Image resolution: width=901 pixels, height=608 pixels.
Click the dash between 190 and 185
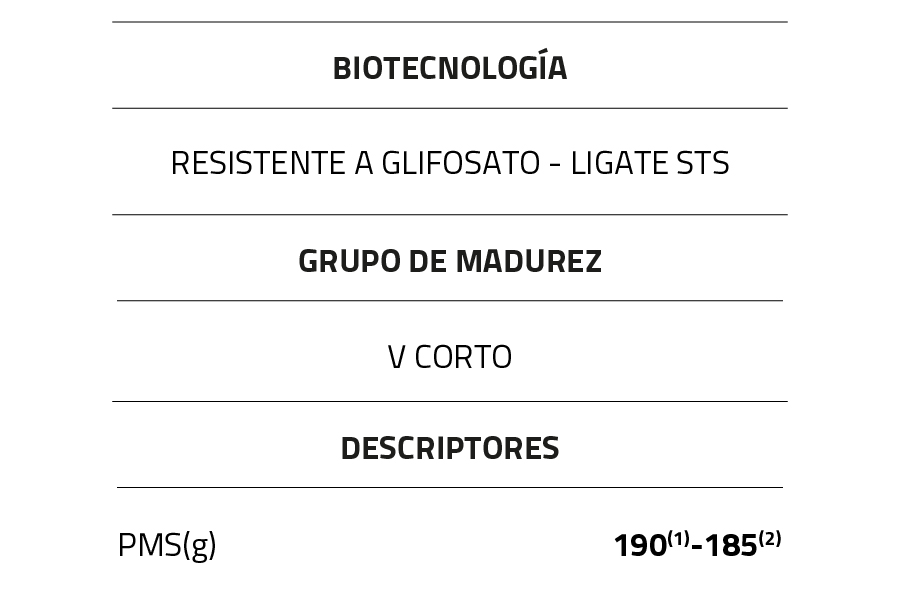(x=696, y=548)
